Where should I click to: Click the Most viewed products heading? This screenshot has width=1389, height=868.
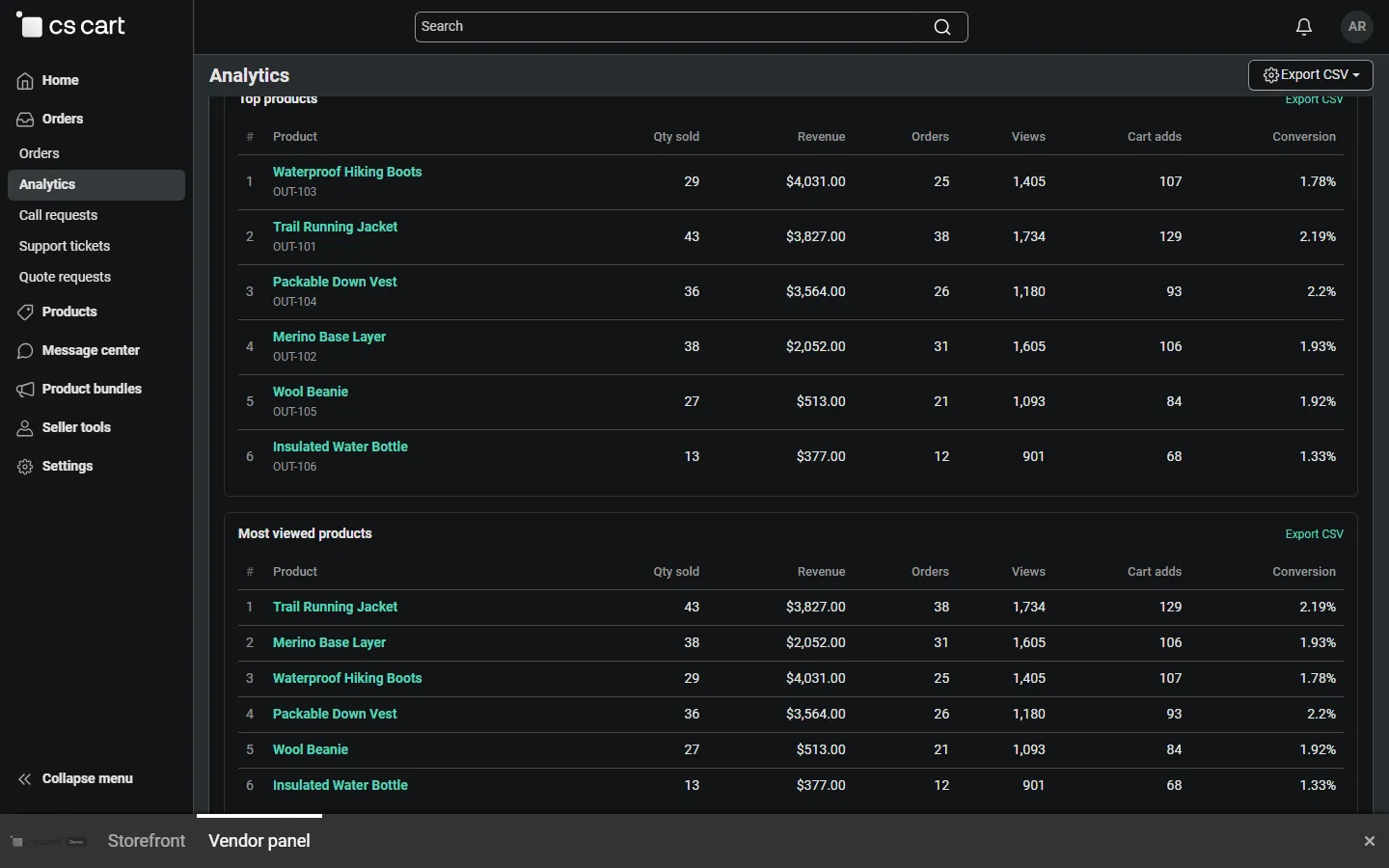(305, 534)
